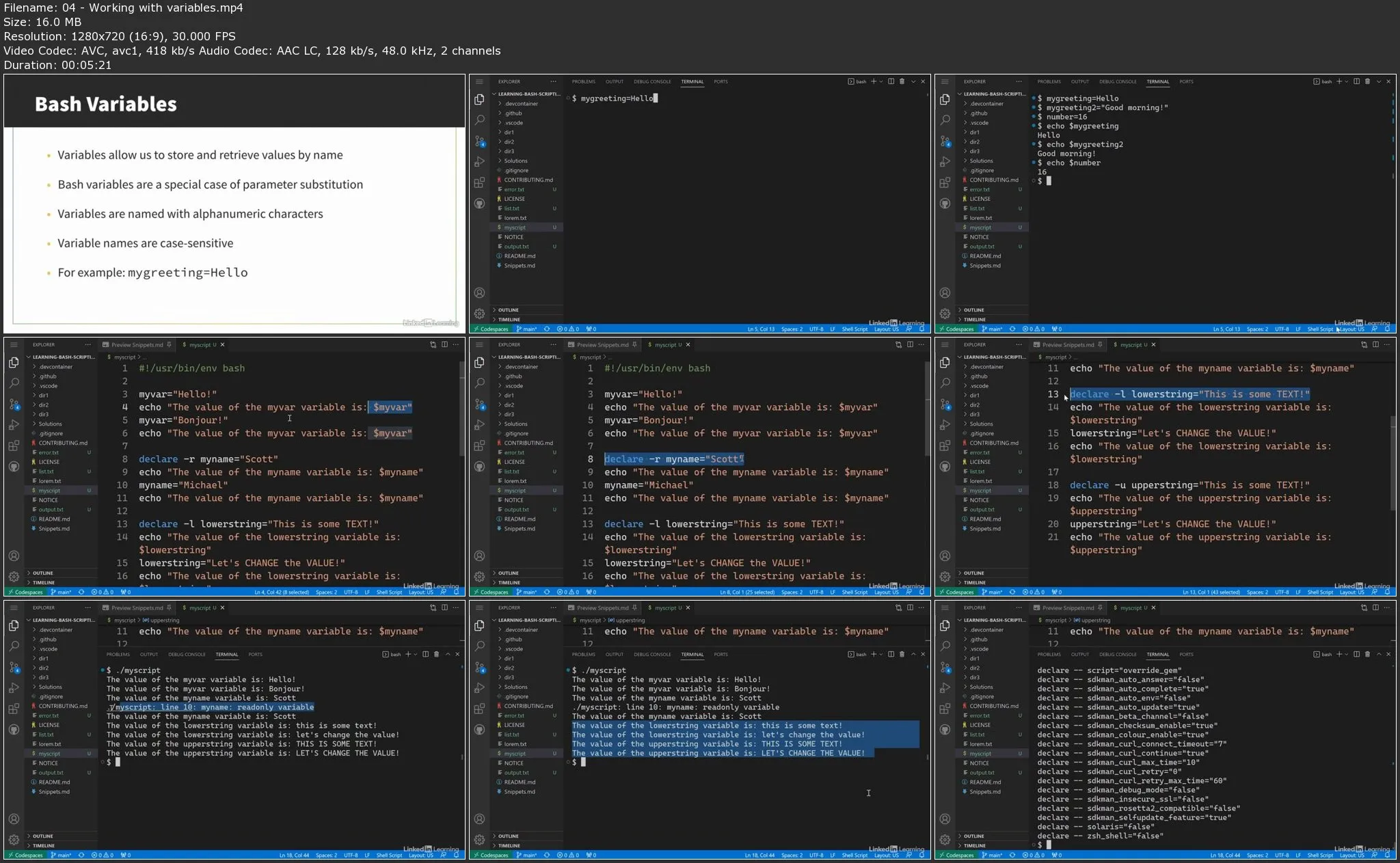
Task: Open Extensions view in the upperstring code frame
Action: [945, 446]
